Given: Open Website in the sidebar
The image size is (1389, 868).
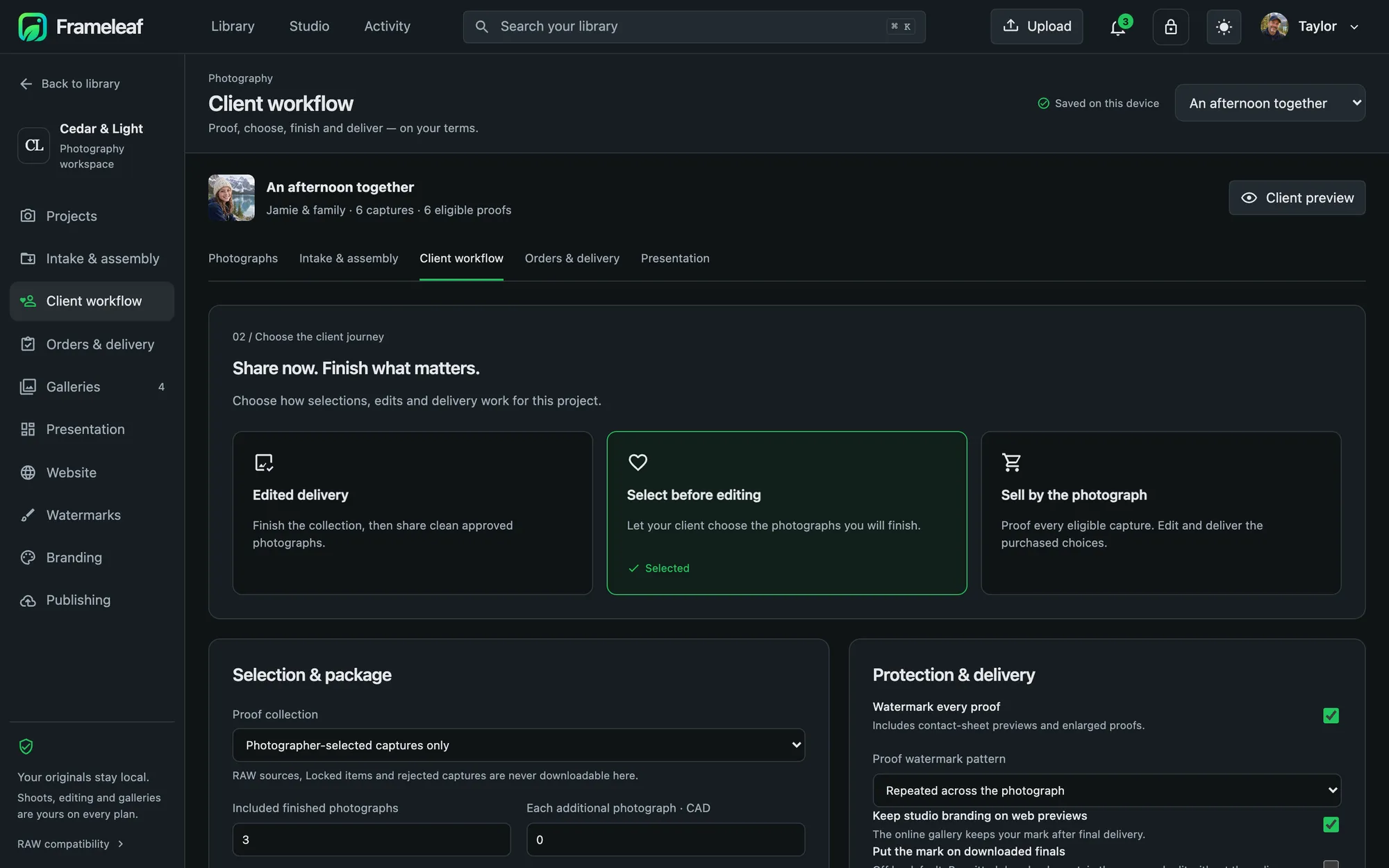Looking at the screenshot, I should tap(92, 472).
